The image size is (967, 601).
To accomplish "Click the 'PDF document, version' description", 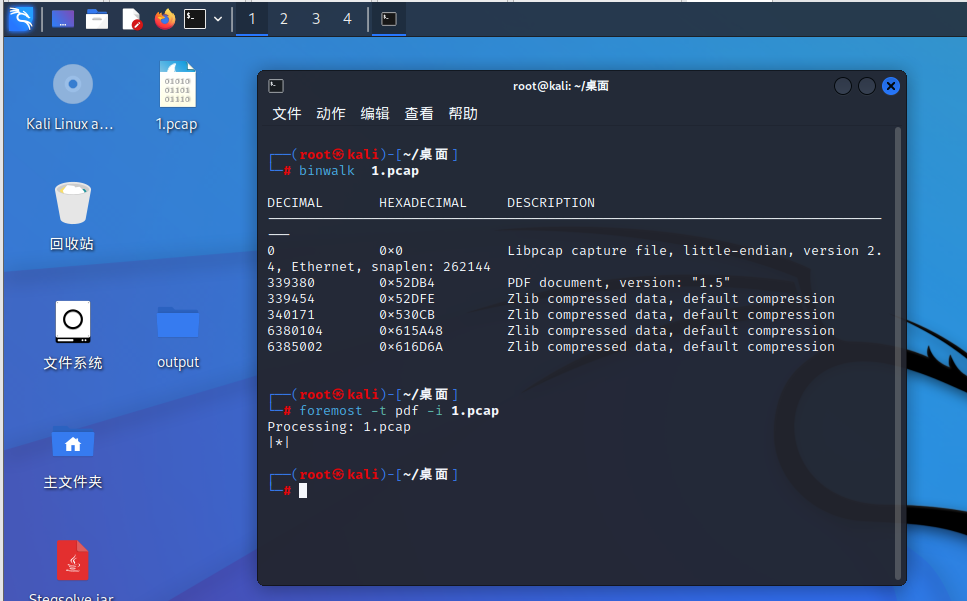I will click(619, 283).
